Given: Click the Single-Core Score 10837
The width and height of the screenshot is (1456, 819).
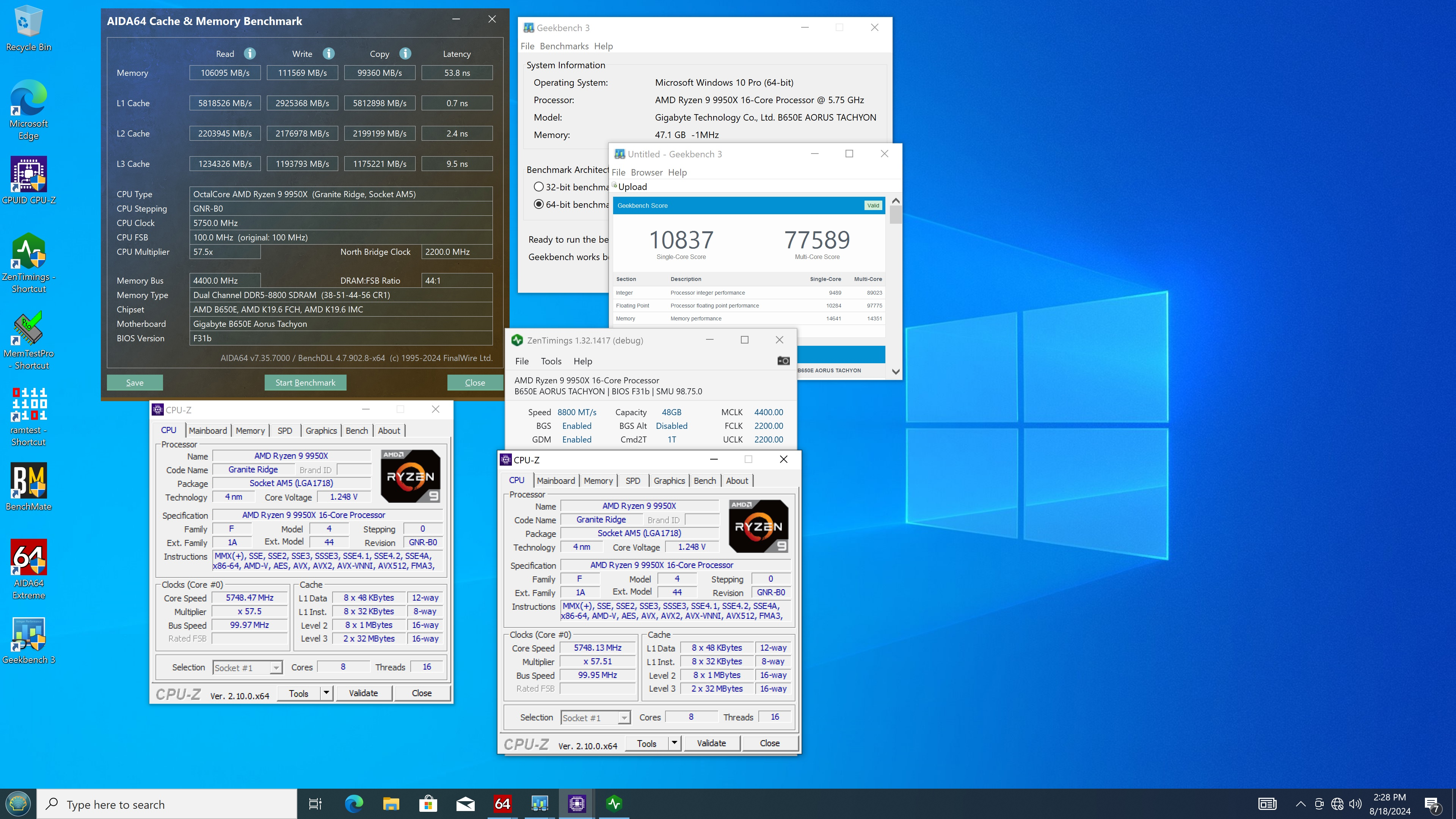Looking at the screenshot, I should pyautogui.click(x=681, y=240).
